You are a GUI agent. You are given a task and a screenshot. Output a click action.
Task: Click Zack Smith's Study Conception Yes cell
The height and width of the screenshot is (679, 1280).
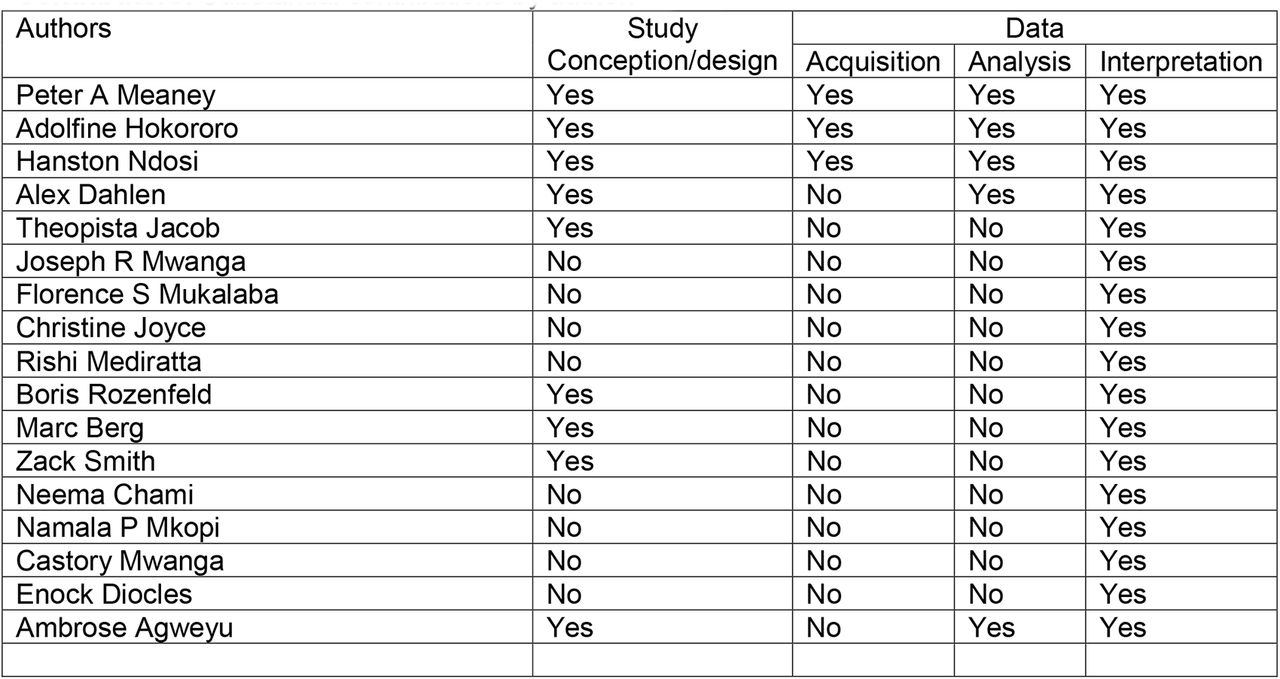point(662,460)
